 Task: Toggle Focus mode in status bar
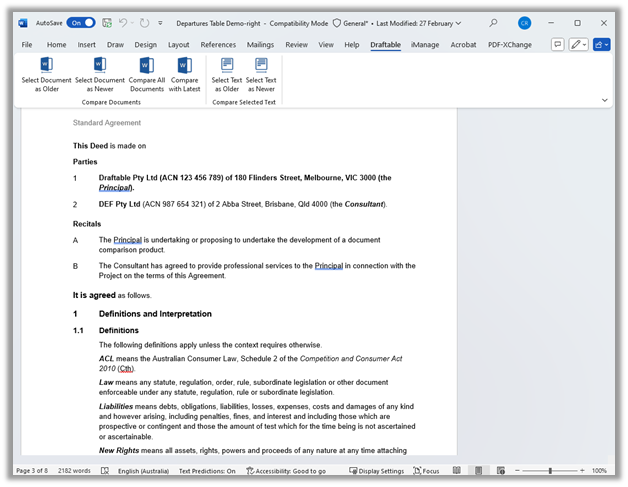pyautogui.click(x=426, y=471)
